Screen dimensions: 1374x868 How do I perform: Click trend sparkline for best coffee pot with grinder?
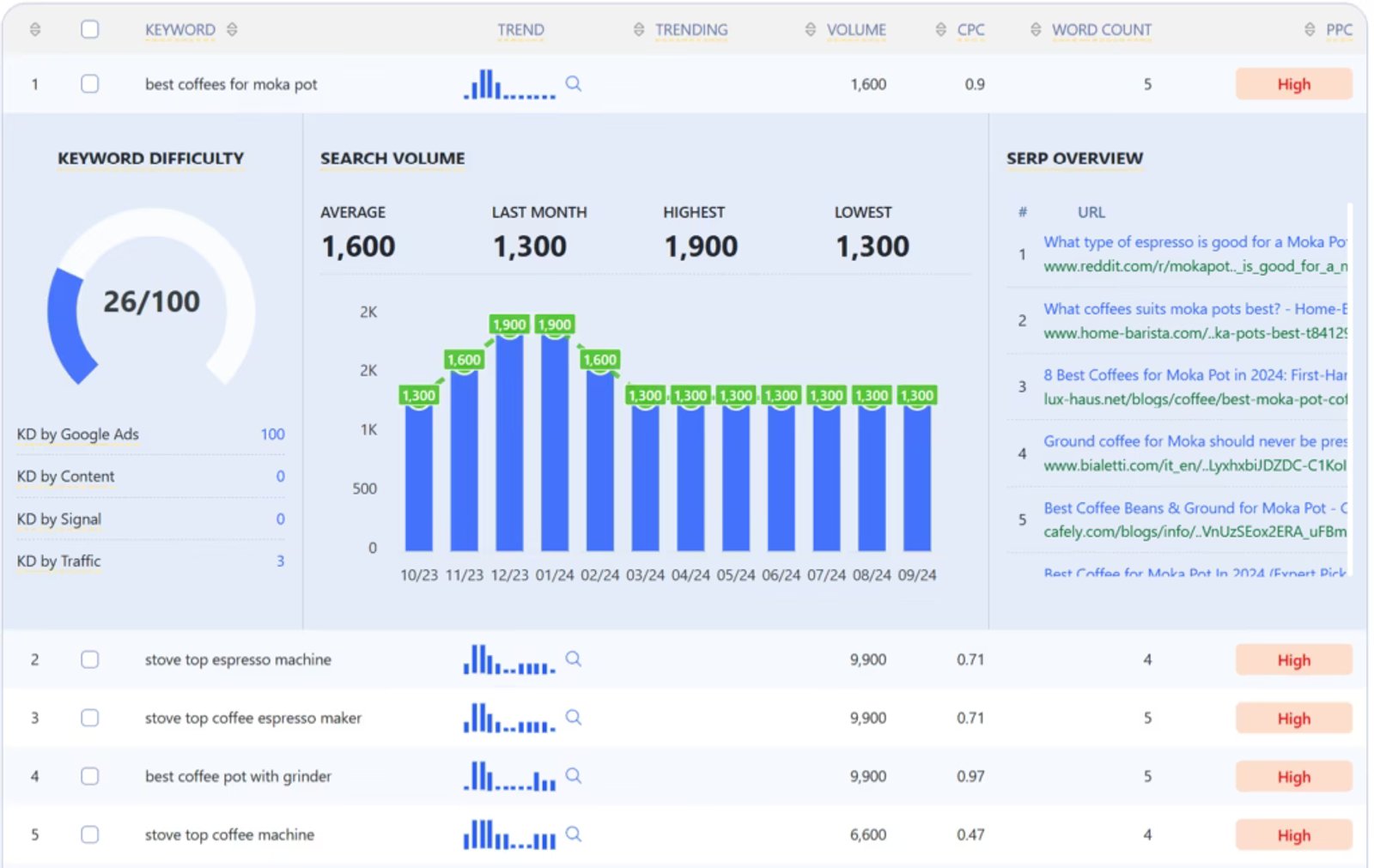tap(509, 776)
